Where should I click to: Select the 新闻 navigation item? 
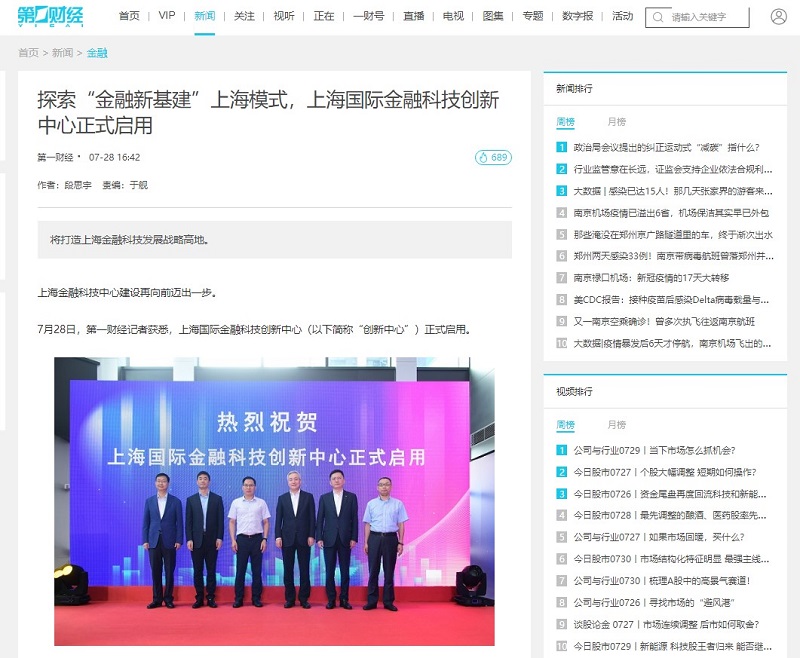tap(205, 16)
